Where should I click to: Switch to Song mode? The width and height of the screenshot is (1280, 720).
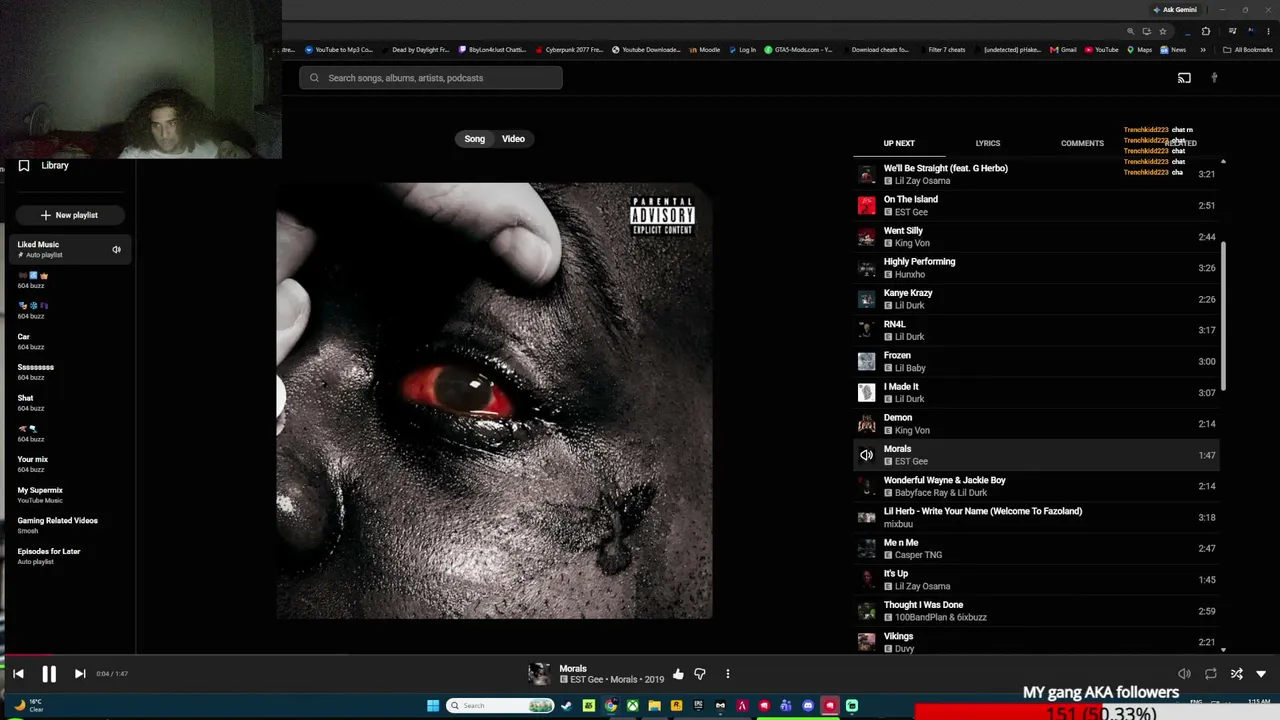474,139
